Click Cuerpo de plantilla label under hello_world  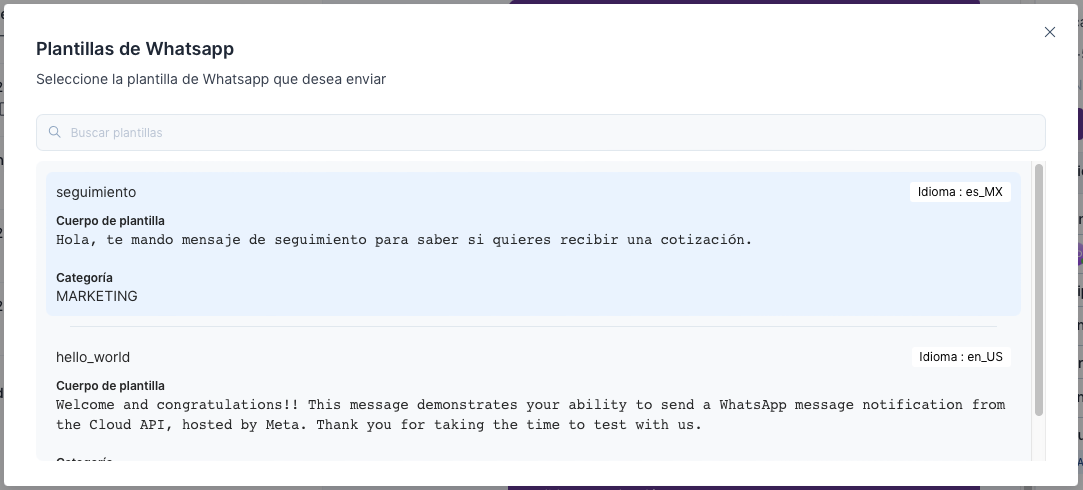110,386
